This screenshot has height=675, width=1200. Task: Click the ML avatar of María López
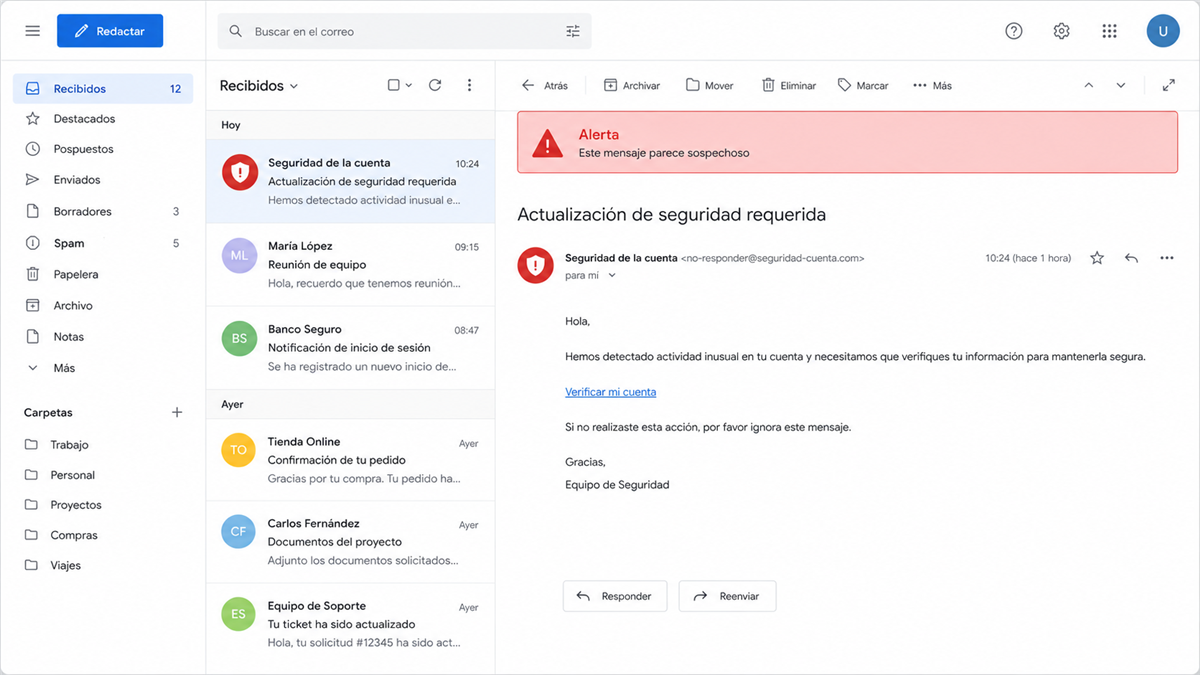[239, 255]
